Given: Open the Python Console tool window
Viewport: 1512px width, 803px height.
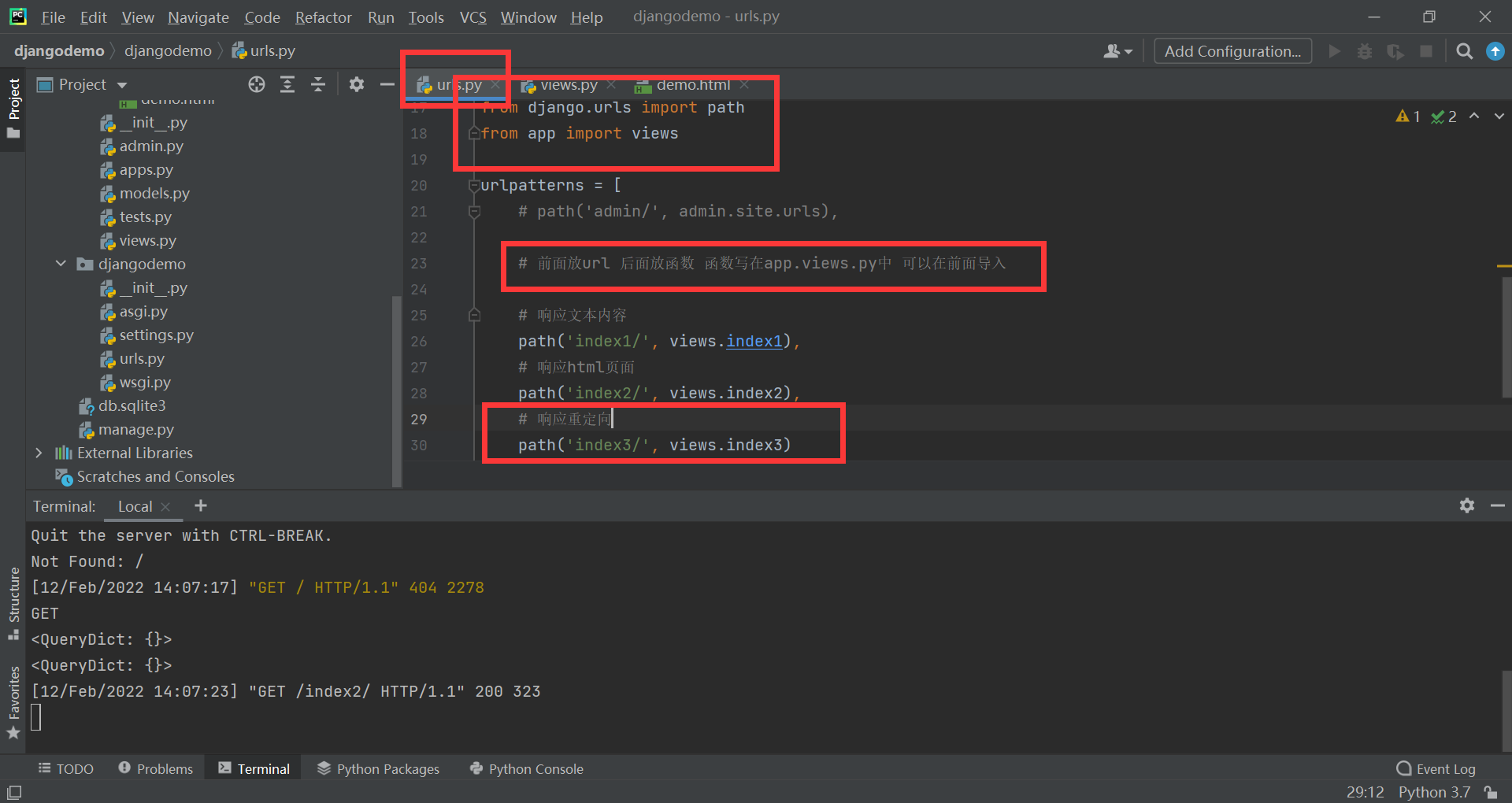Looking at the screenshot, I should 526,768.
